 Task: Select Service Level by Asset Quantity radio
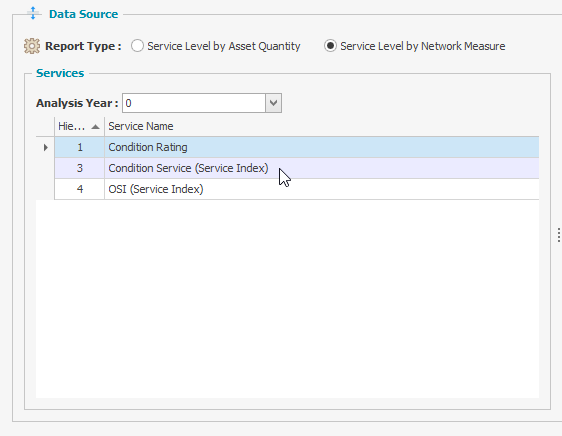(137, 46)
